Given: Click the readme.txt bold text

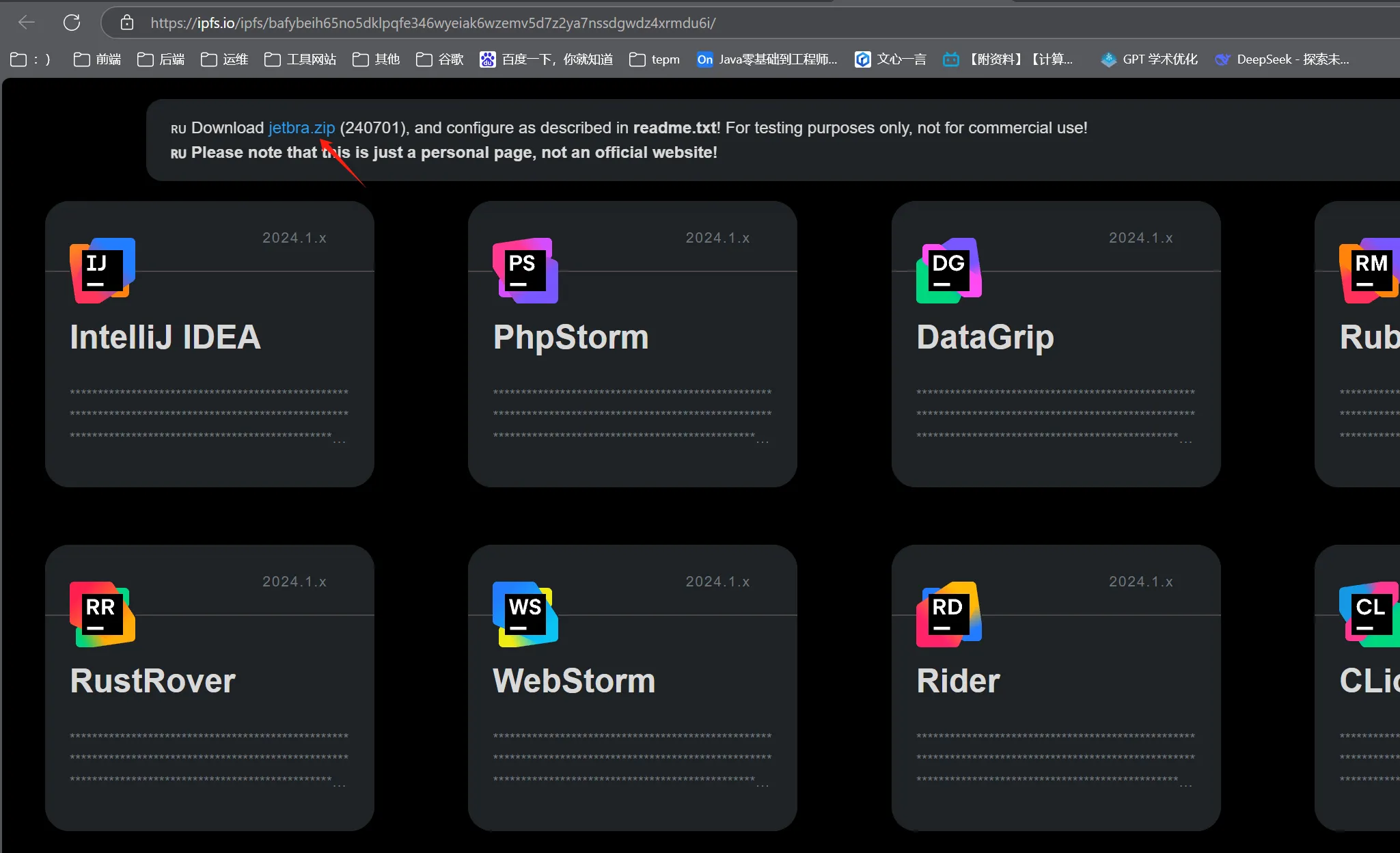Looking at the screenshot, I should point(674,128).
